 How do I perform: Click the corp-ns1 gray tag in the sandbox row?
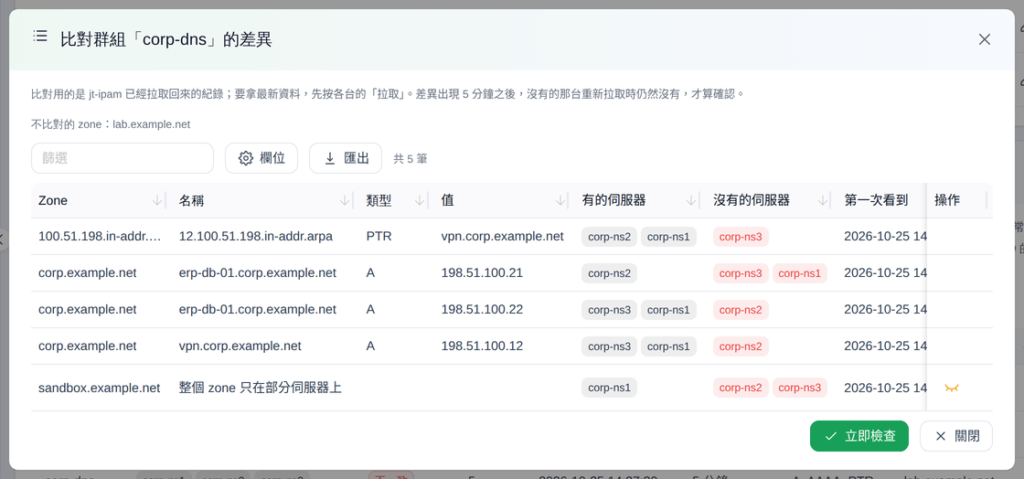609,388
